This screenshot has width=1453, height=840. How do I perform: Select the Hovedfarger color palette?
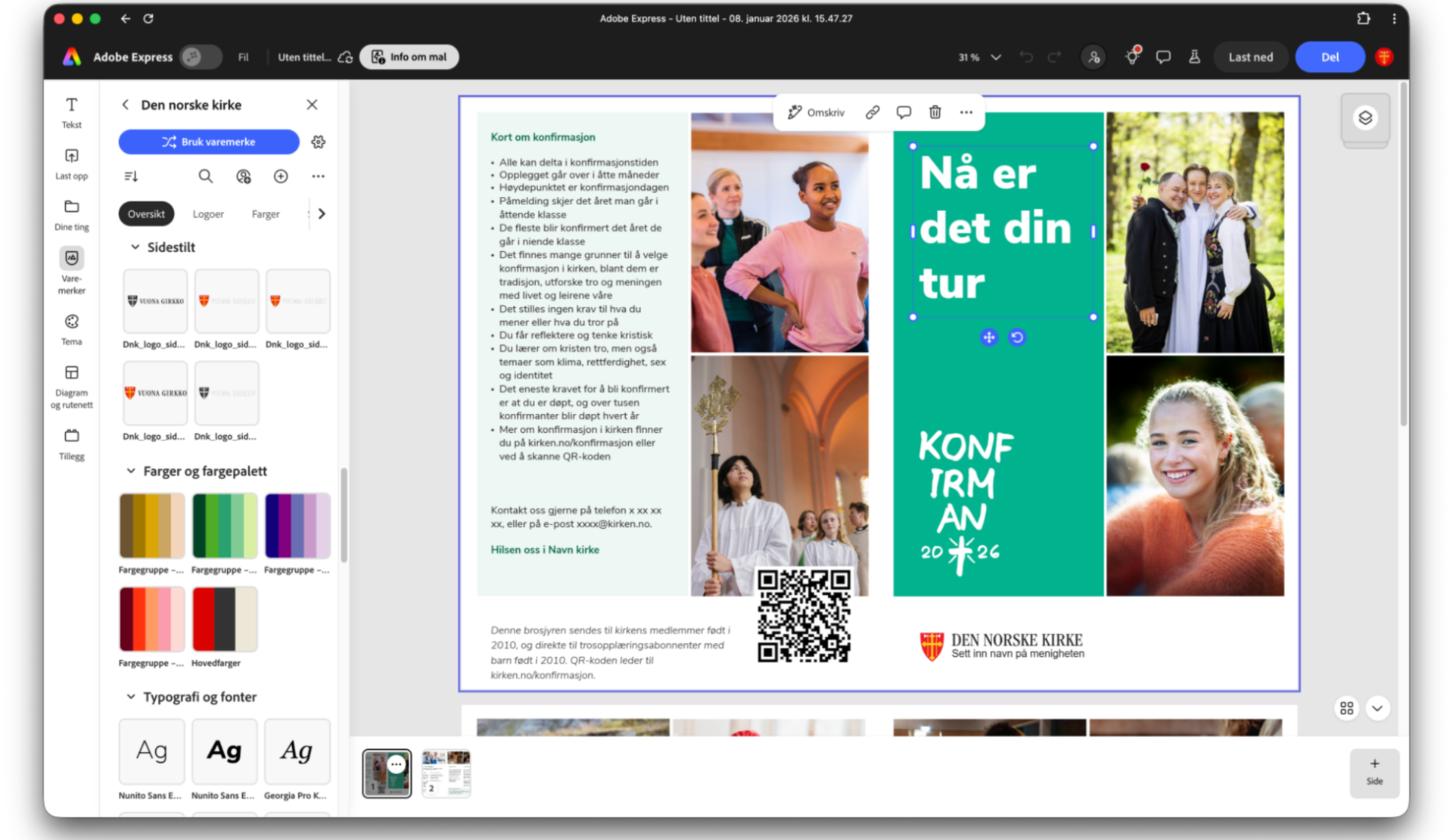[225, 619]
